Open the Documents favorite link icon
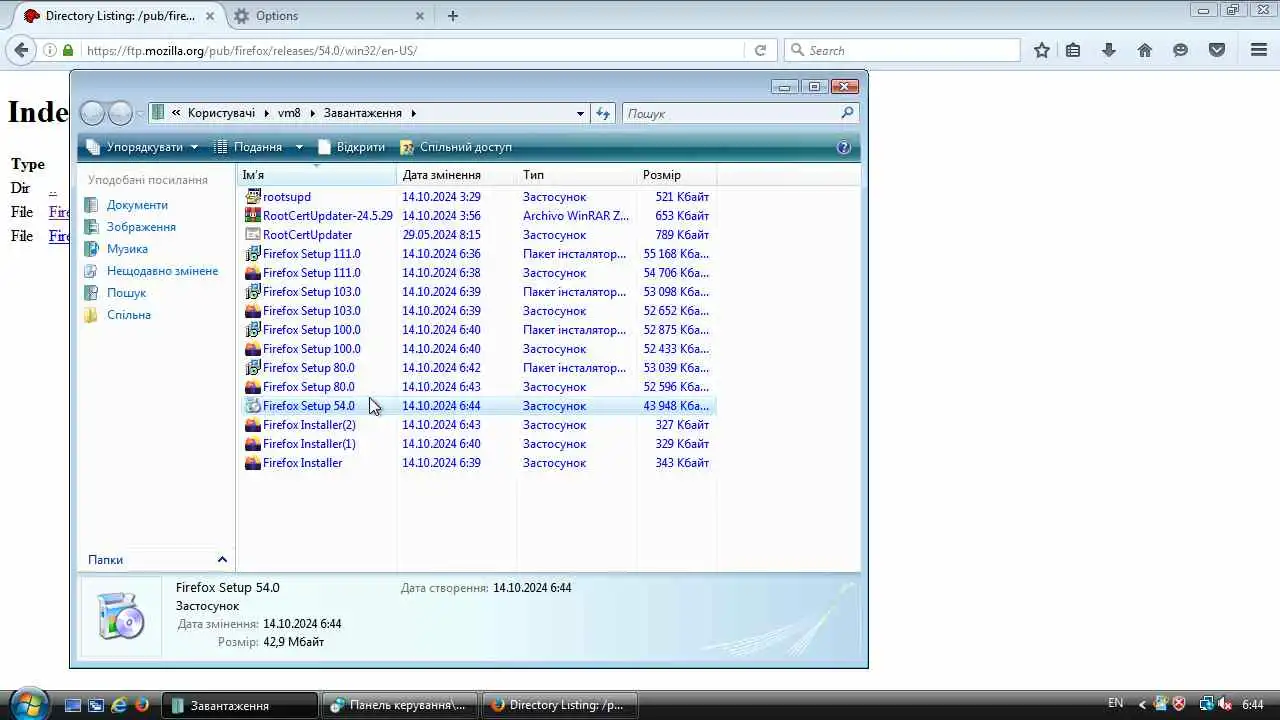This screenshot has height=720, width=1280. tap(92, 205)
